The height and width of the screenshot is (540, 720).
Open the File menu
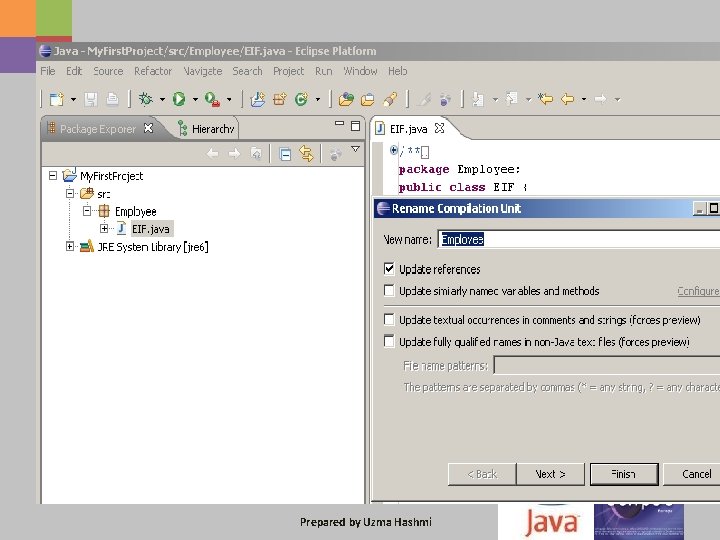pos(48,71)
